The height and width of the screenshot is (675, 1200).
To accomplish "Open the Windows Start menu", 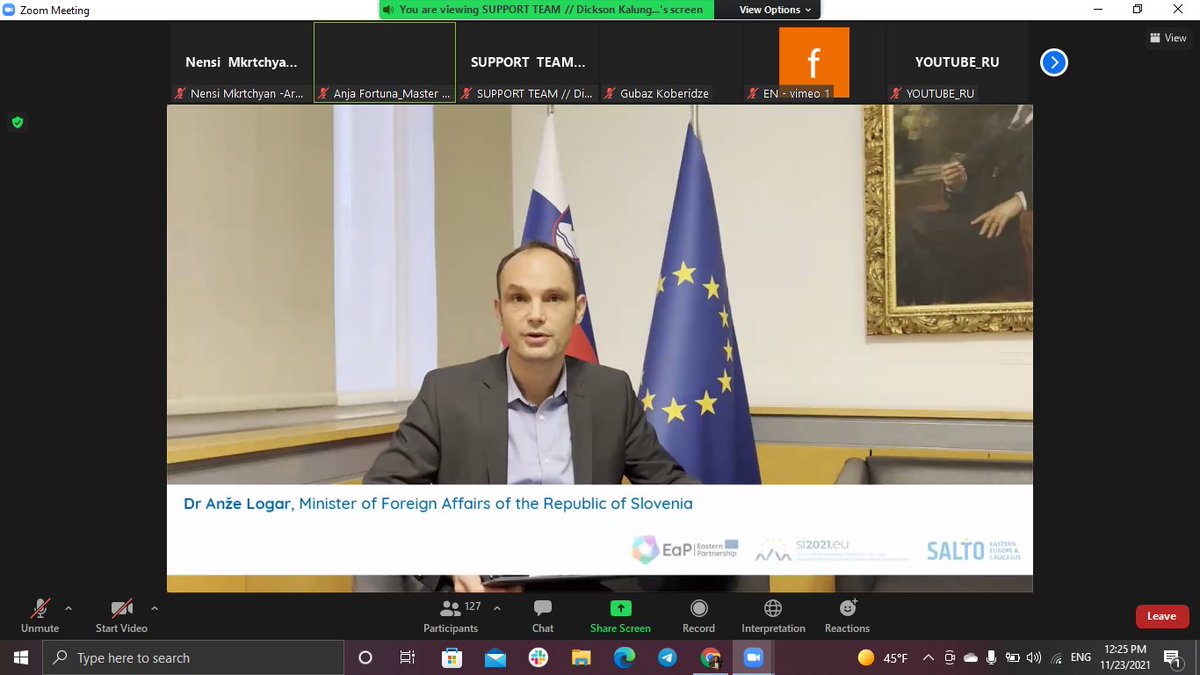I will coord(21,658).
